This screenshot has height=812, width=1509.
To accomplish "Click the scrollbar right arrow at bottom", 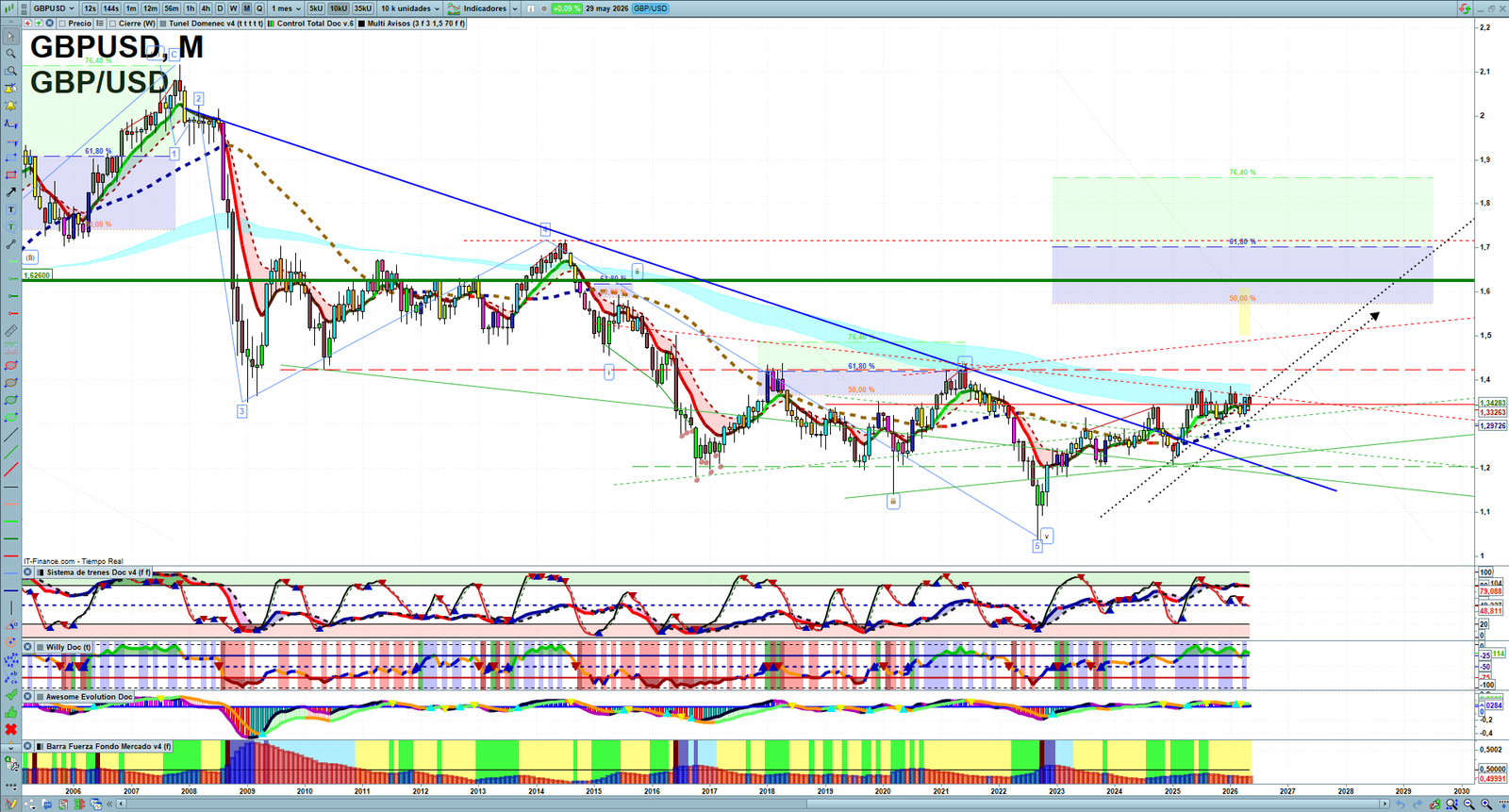I will (1385, 804).
